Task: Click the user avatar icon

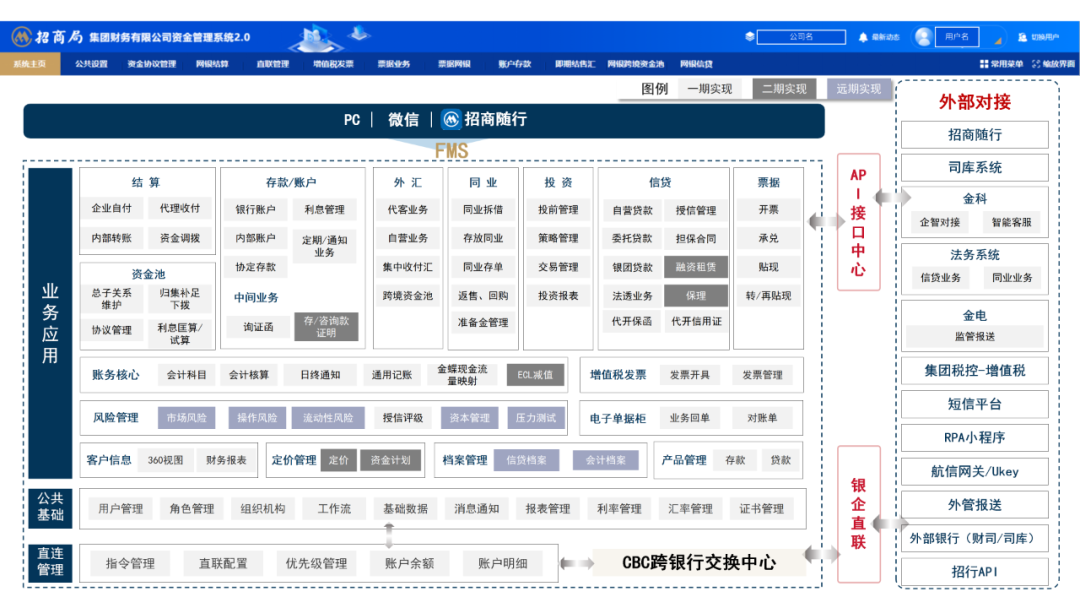Action: coord(923,36)
